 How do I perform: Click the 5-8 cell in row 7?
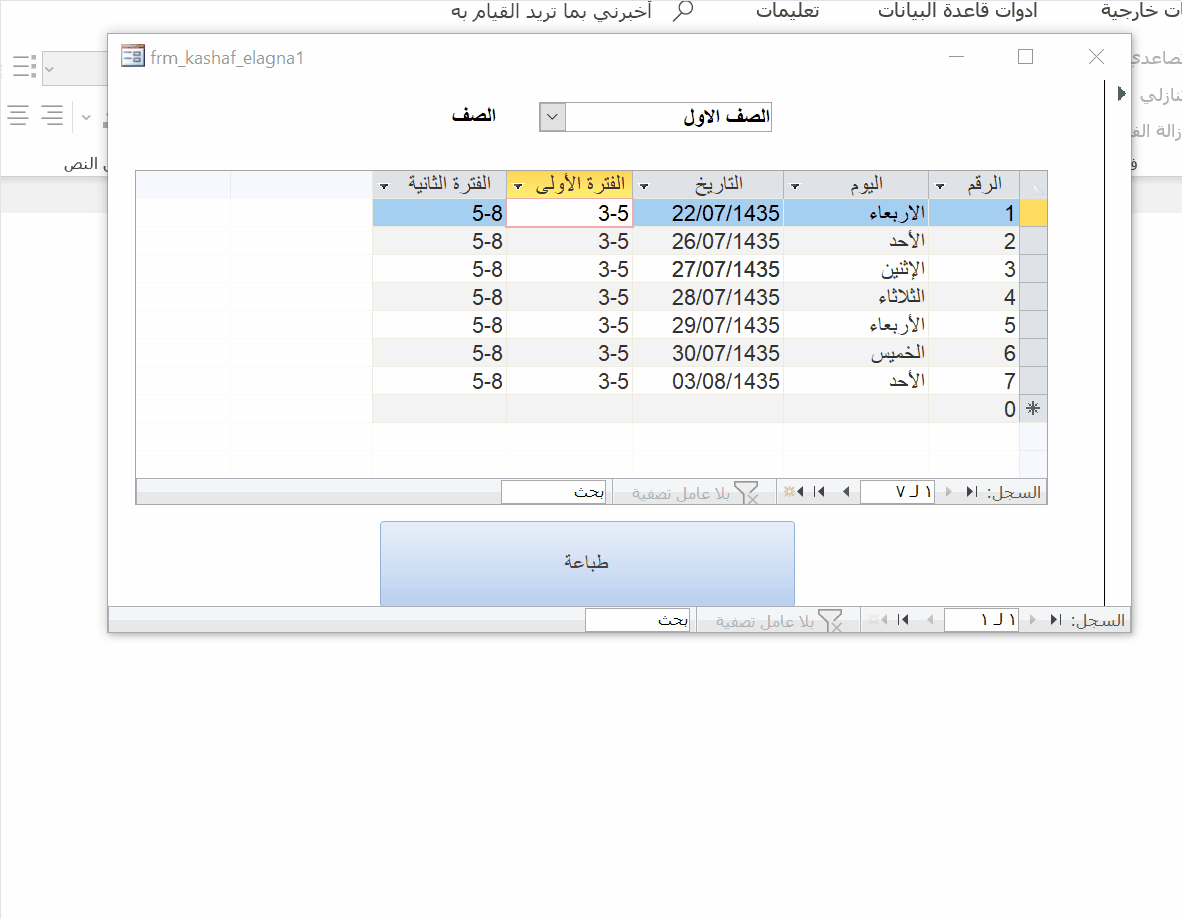coord(439,381)
